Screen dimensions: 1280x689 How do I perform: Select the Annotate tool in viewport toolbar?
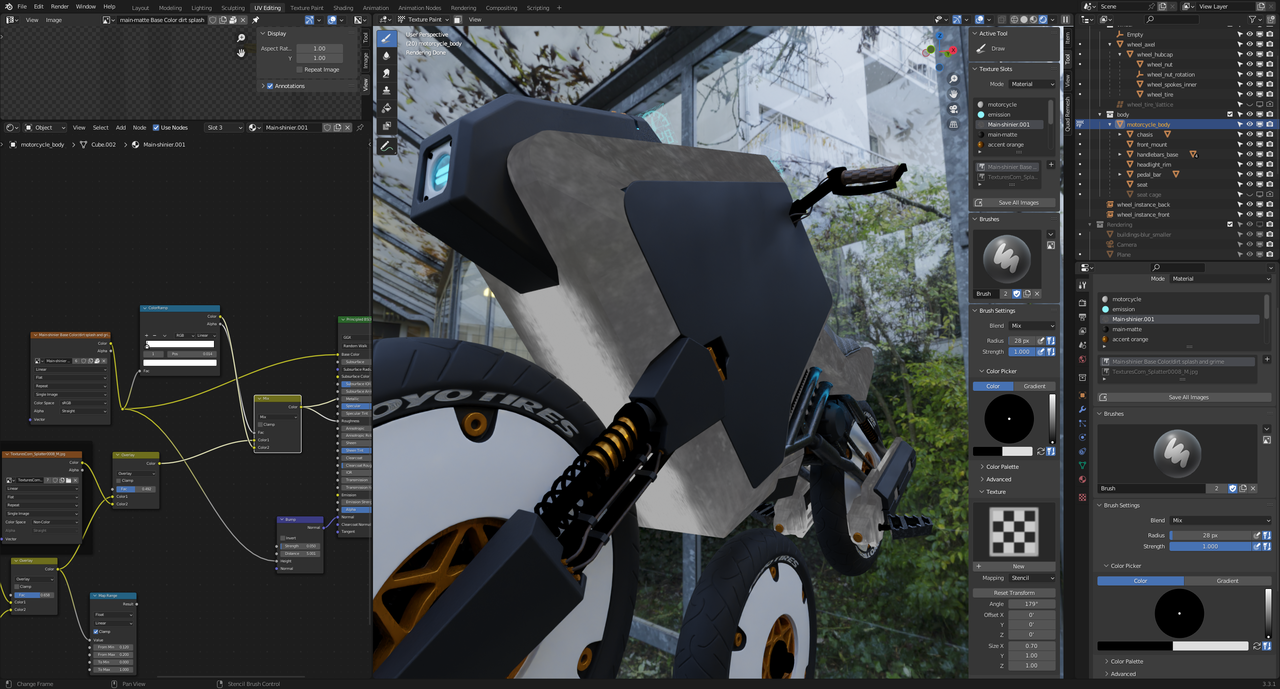tap(386, 146)
